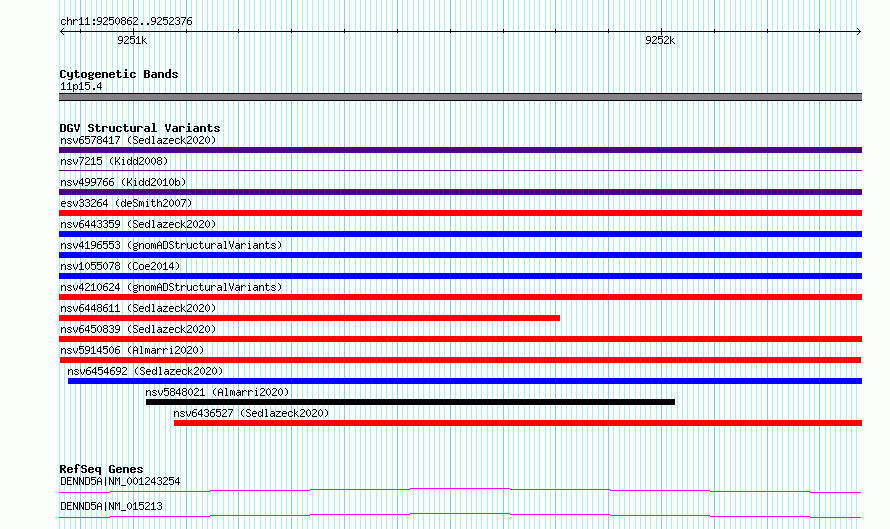This screenshot has height=529, width=890.
Task: Open variant label nsv6436527 (Sedlazeck2020)
Action: (251, 413)
